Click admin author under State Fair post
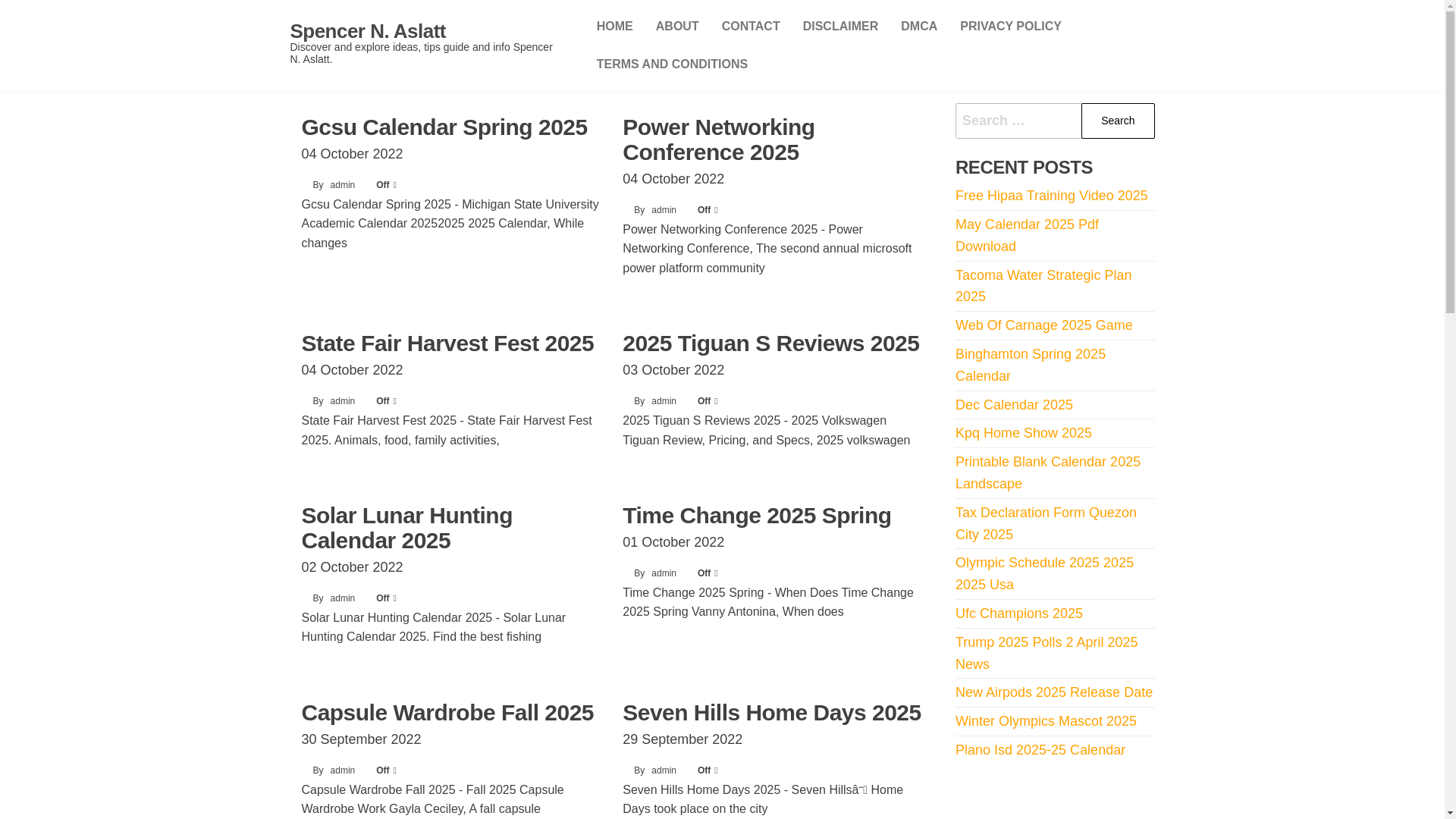The height and width of the screenshot is (819, 1456). 342,401
